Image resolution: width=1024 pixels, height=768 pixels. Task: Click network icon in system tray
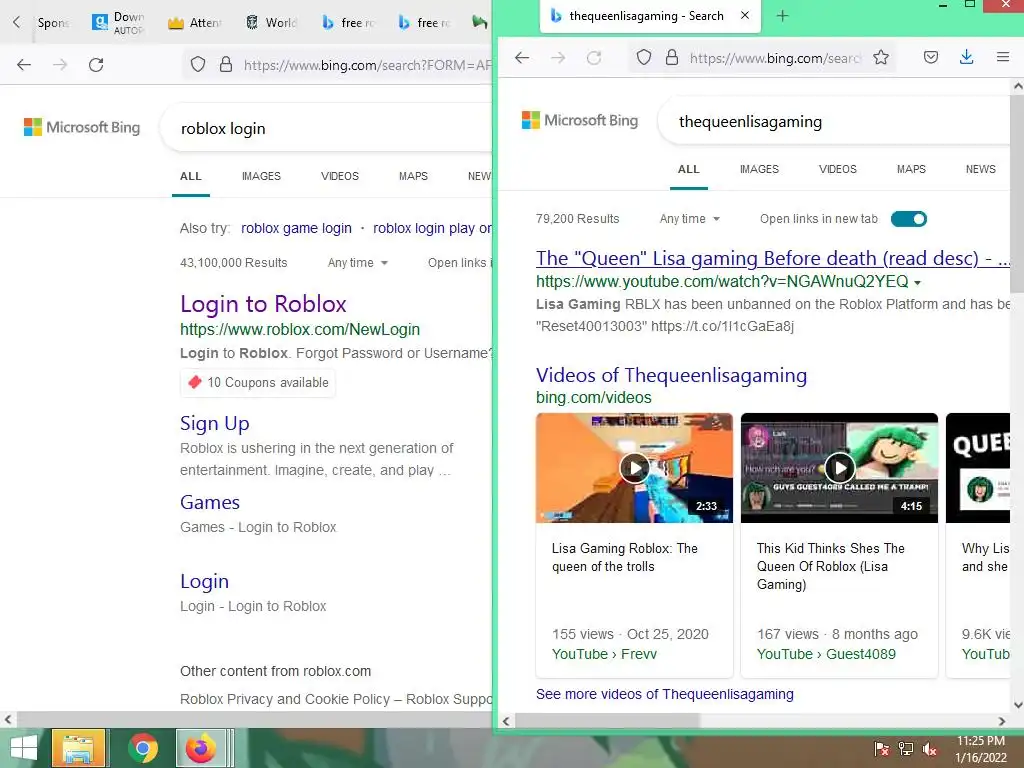[x=906, y=749]
